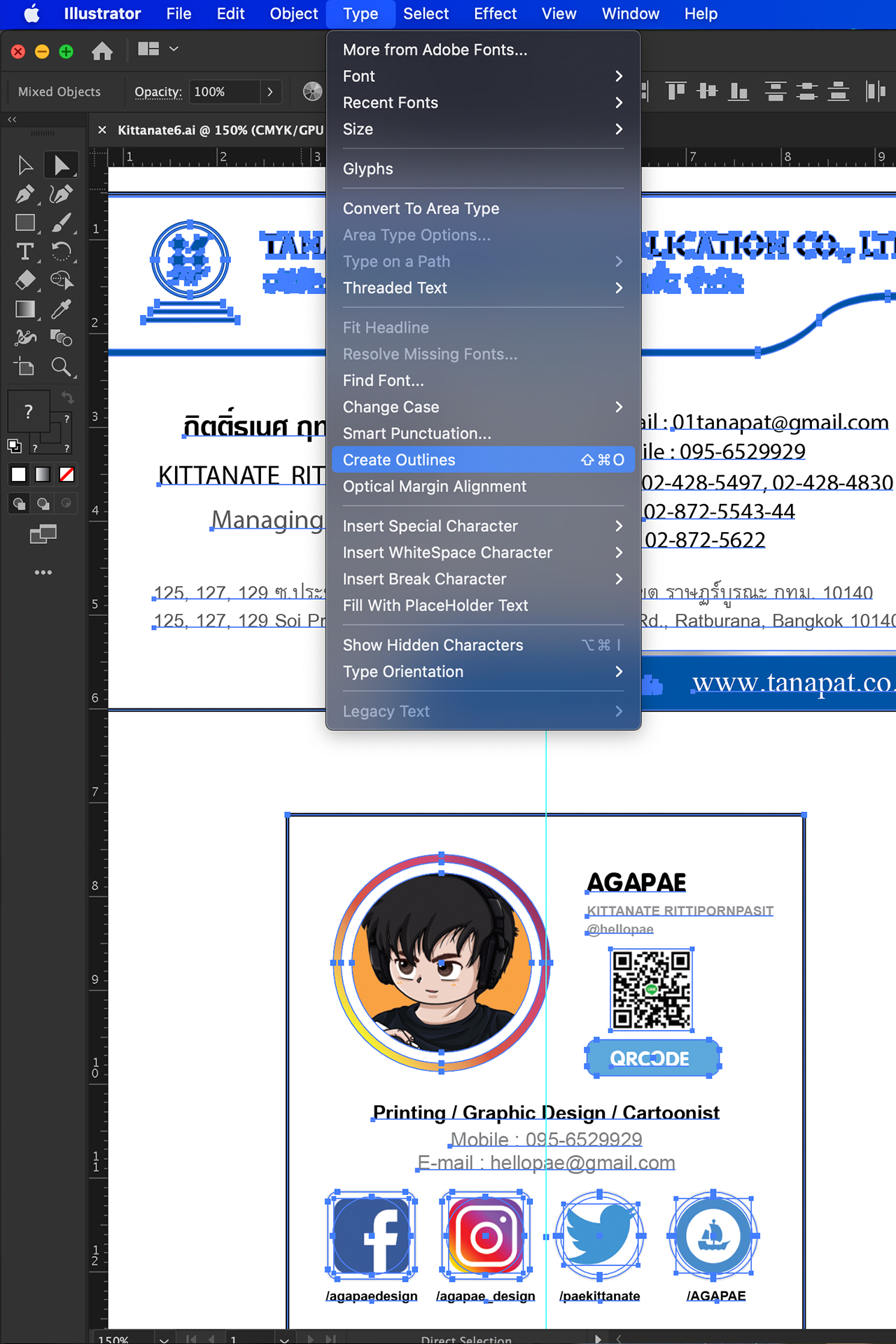Click the Home icon
Viewport: 896px width, 1344px height.
(x=102, y=50)
